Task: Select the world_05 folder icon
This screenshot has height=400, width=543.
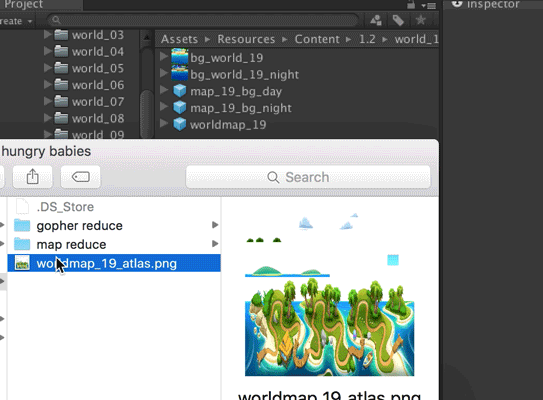Action: click(x=61, y=68)
